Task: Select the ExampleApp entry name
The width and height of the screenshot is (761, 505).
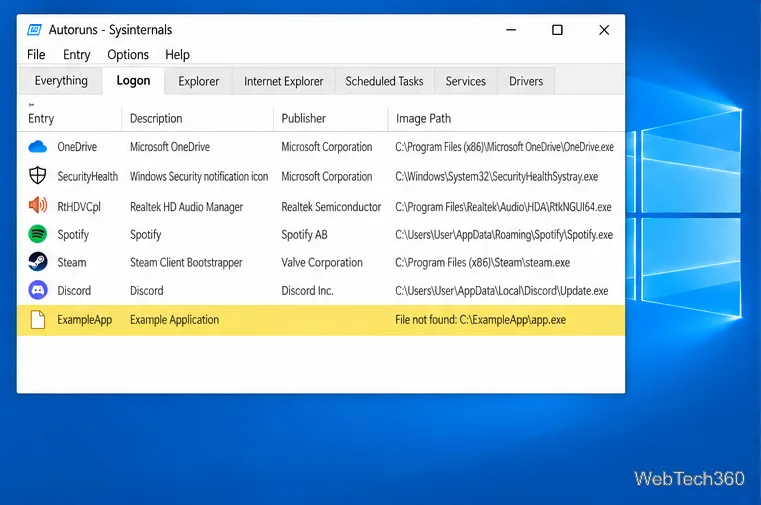Action: (84, 320)
